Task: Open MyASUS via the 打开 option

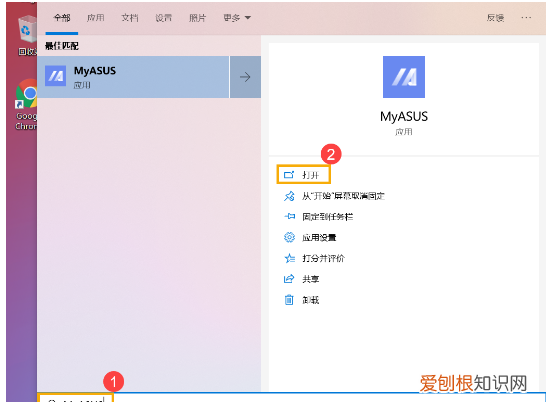Action: pos(304,175)
